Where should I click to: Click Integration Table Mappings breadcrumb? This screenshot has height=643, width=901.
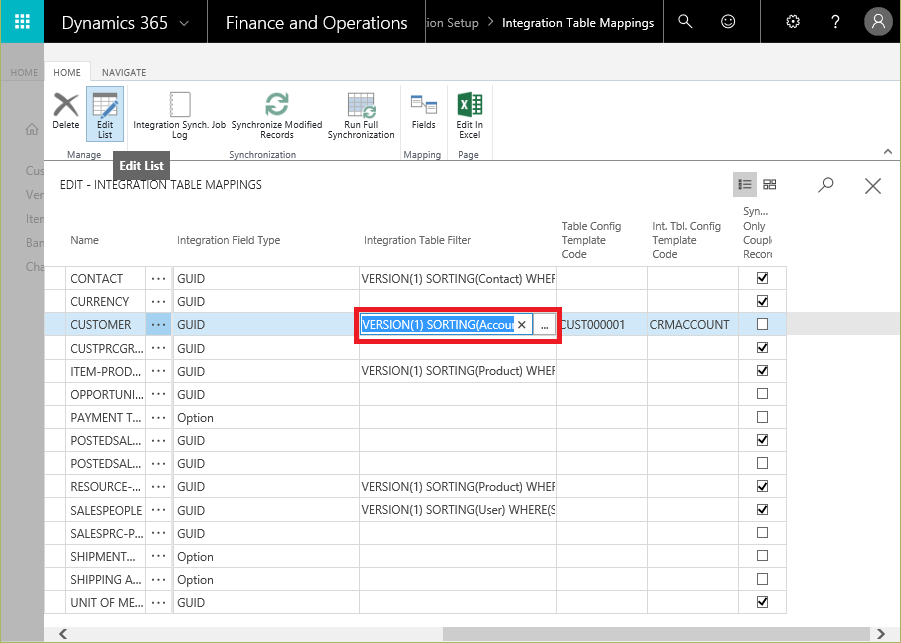click(x=578, y=23)
